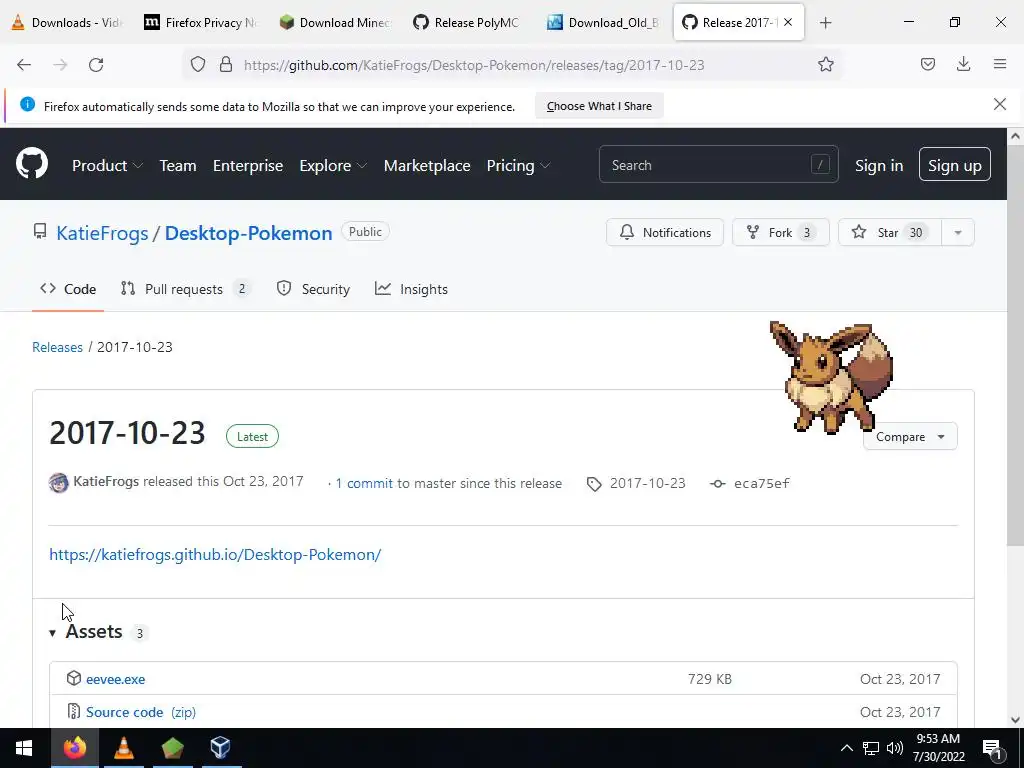Expand the Pricing dropdown menu

(518, 165)
